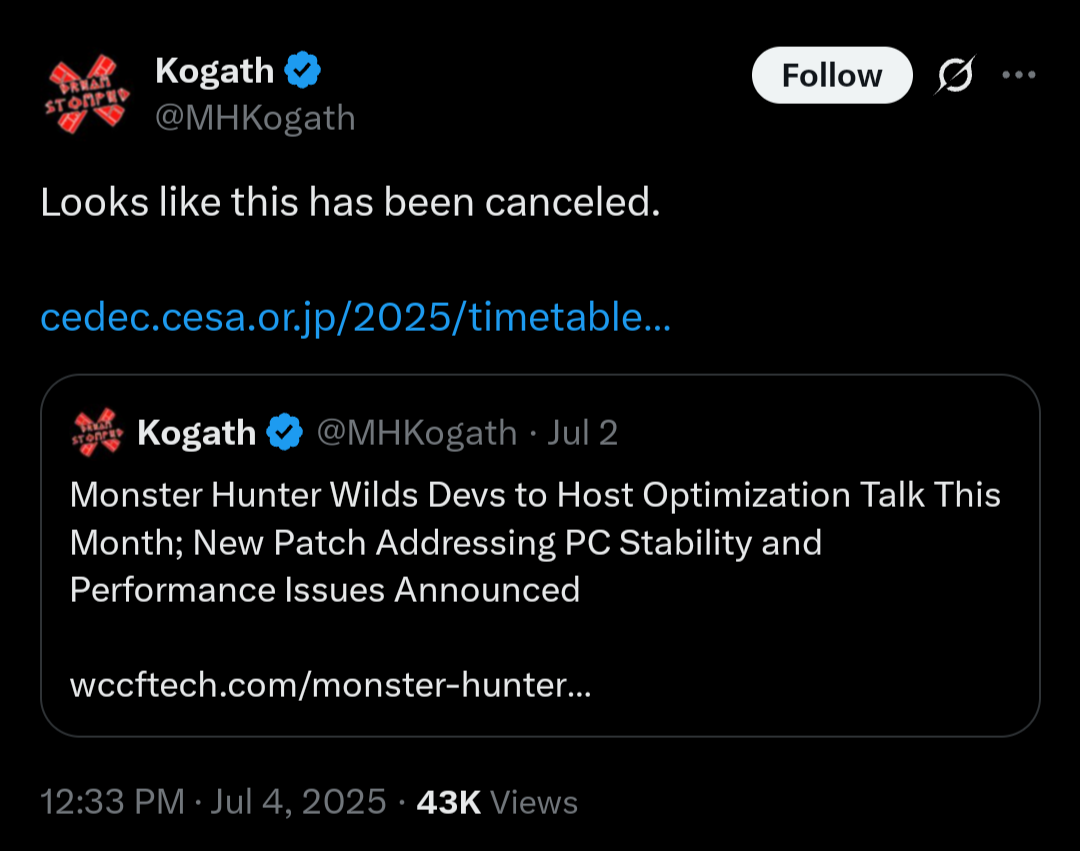This screenshot has height=851, width=1080.
Task: Click the verified badge in quoted tweet
Action: coord(284,432)
